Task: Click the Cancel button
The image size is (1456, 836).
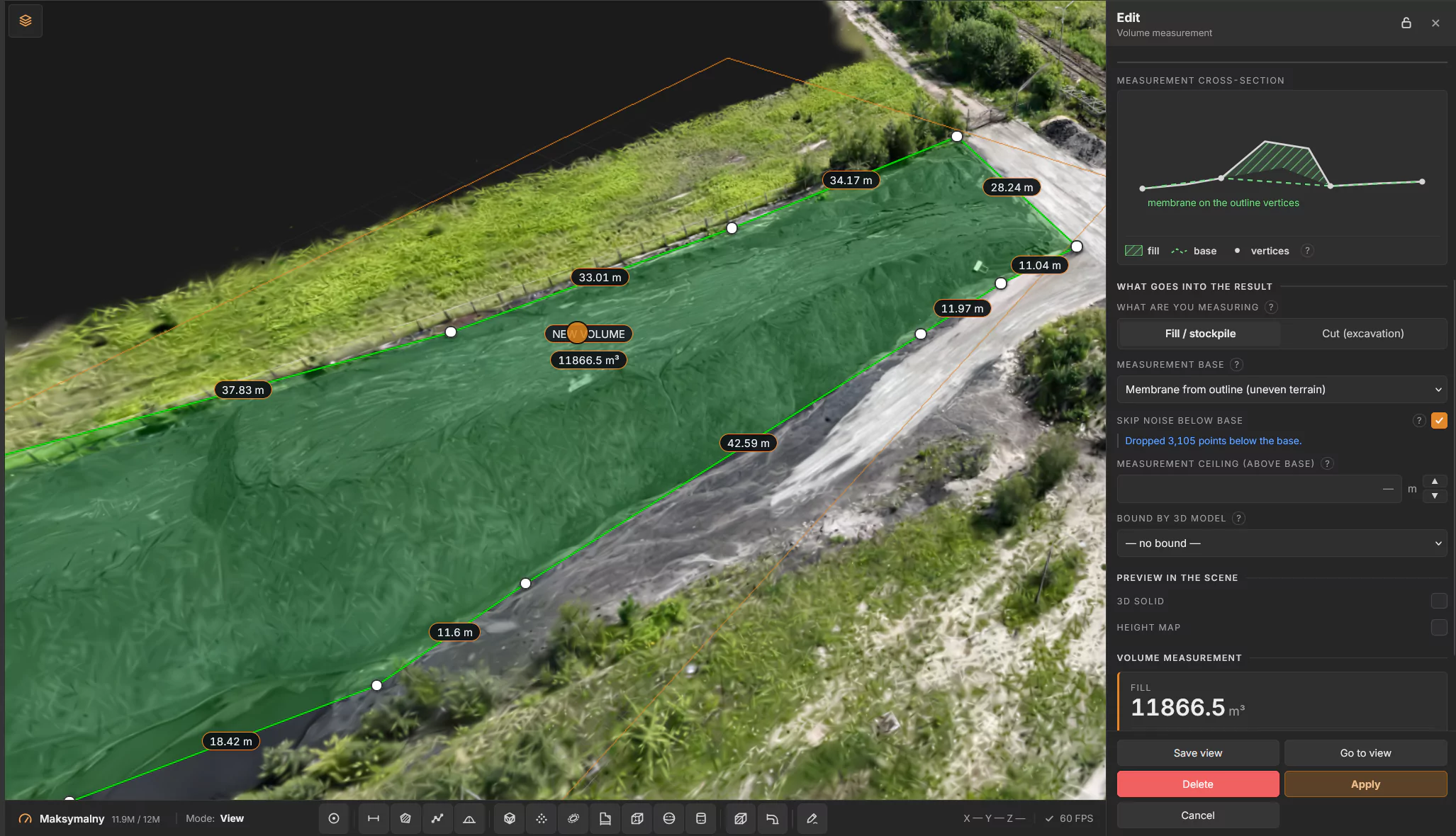Action: point(1198,815)
